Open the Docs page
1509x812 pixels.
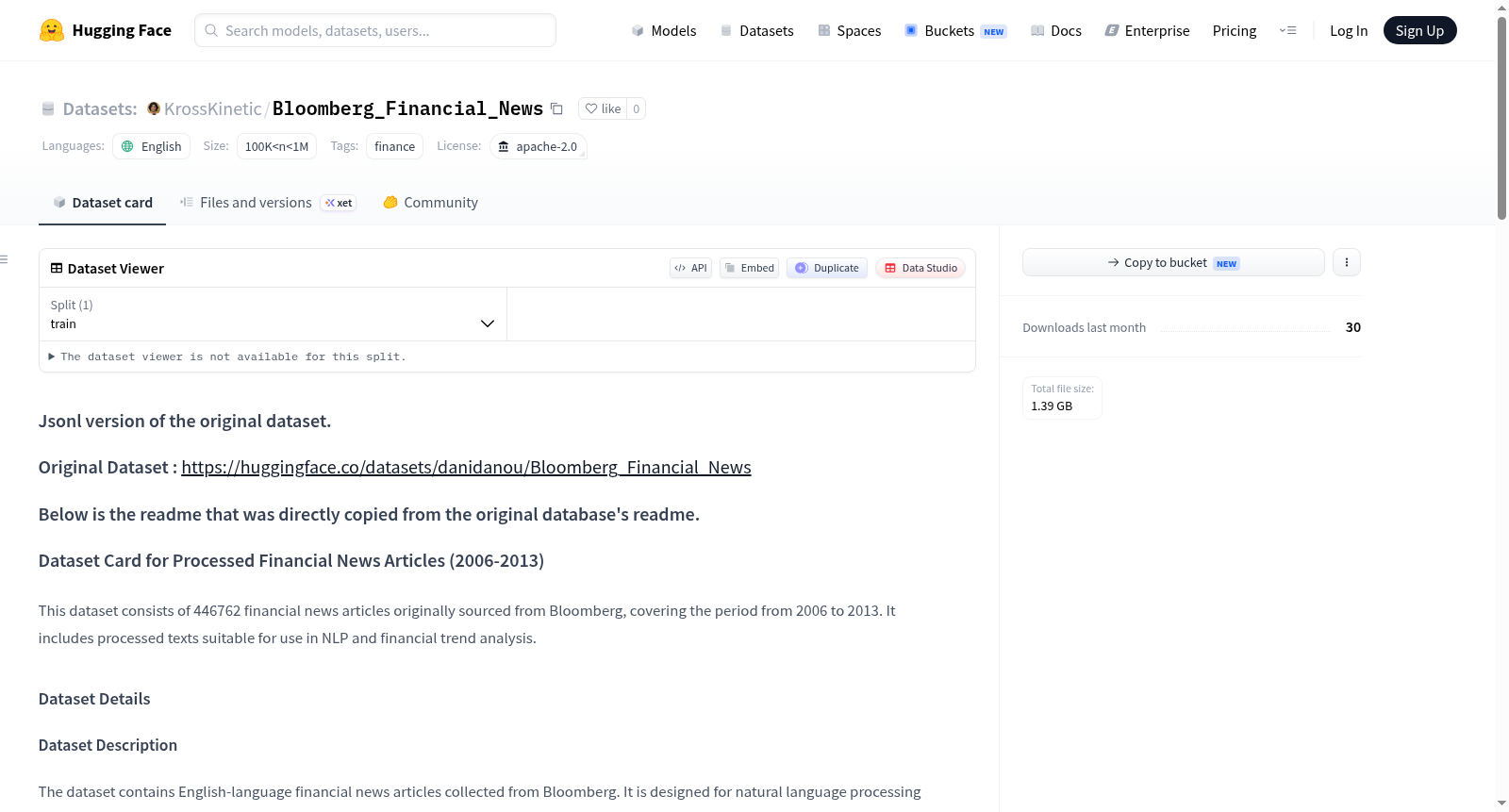(1056, 30)
